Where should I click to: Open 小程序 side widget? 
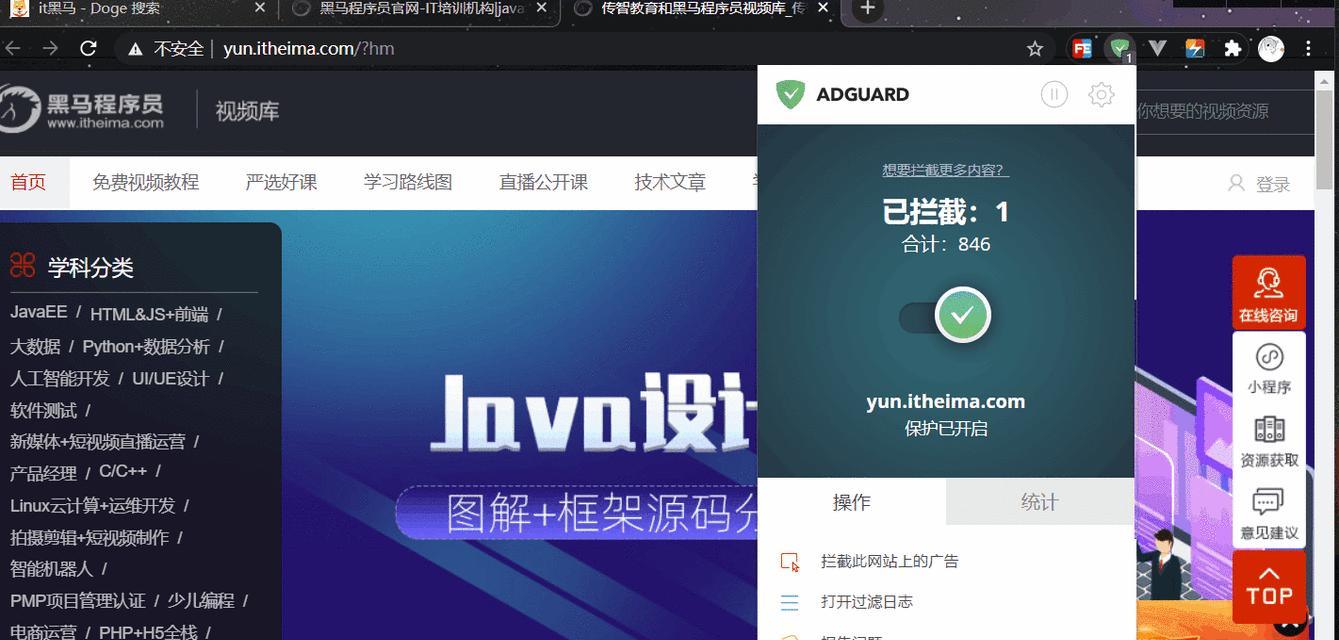(1269, 368)
